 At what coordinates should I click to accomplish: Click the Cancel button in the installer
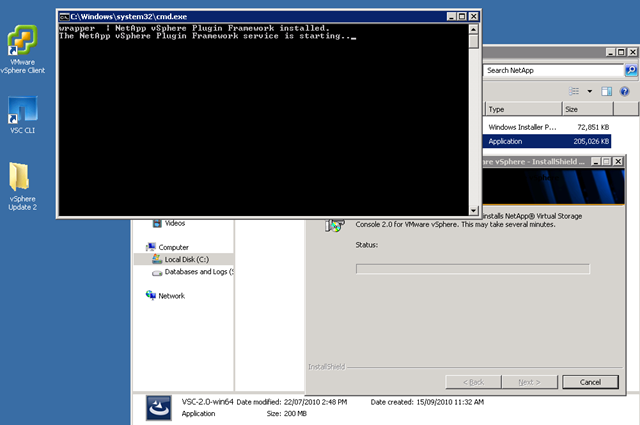(590, 382)
